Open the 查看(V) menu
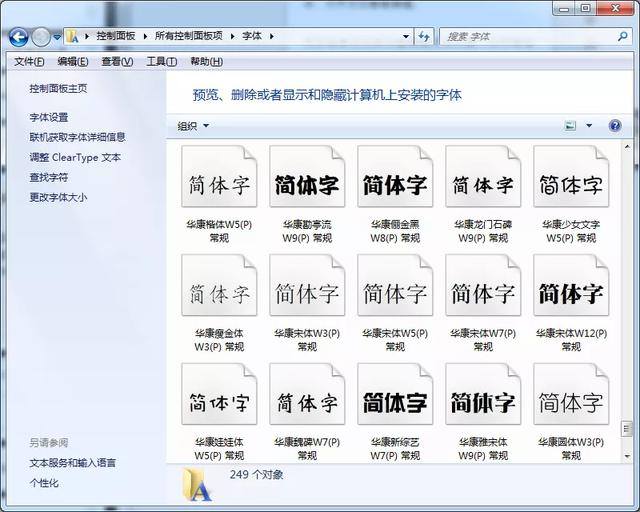The width and height of the screenshot is (640, 512). 117,62
